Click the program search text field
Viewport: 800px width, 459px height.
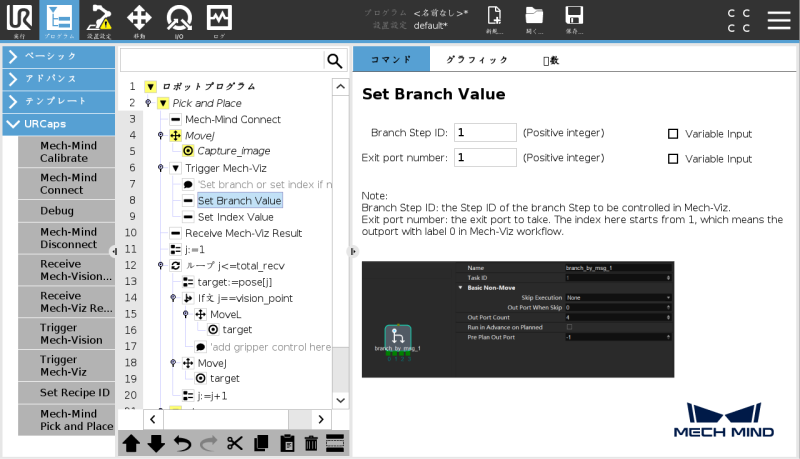coord(222,61)
